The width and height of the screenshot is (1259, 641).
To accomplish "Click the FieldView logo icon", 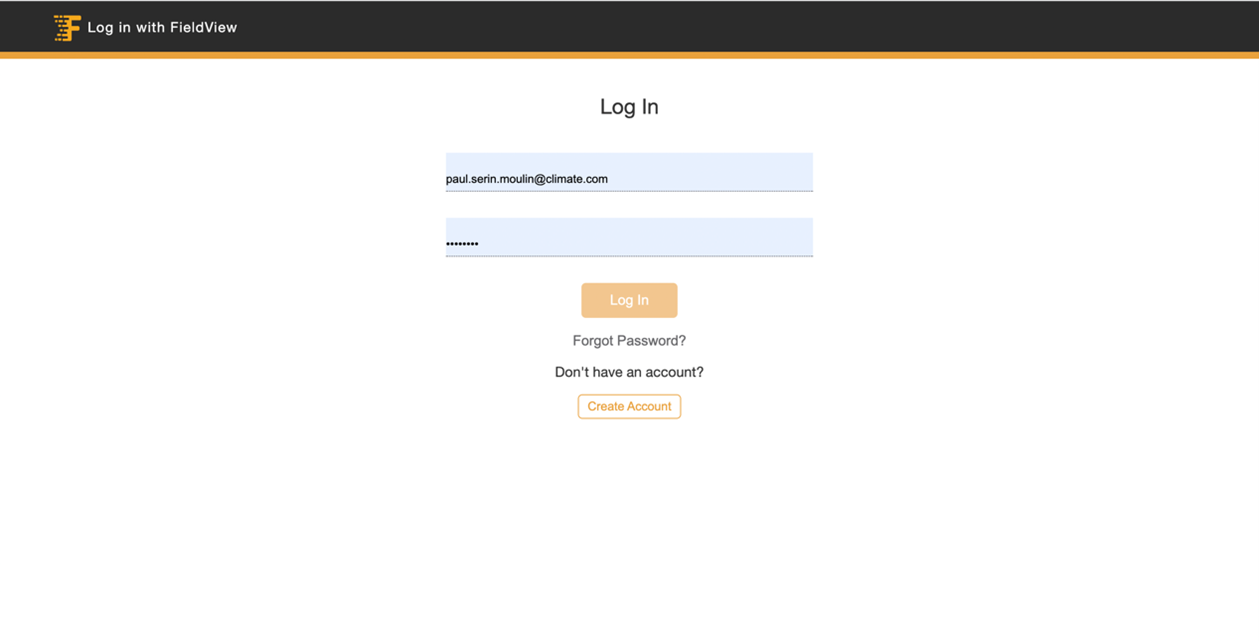I will (x=67, y=28).
